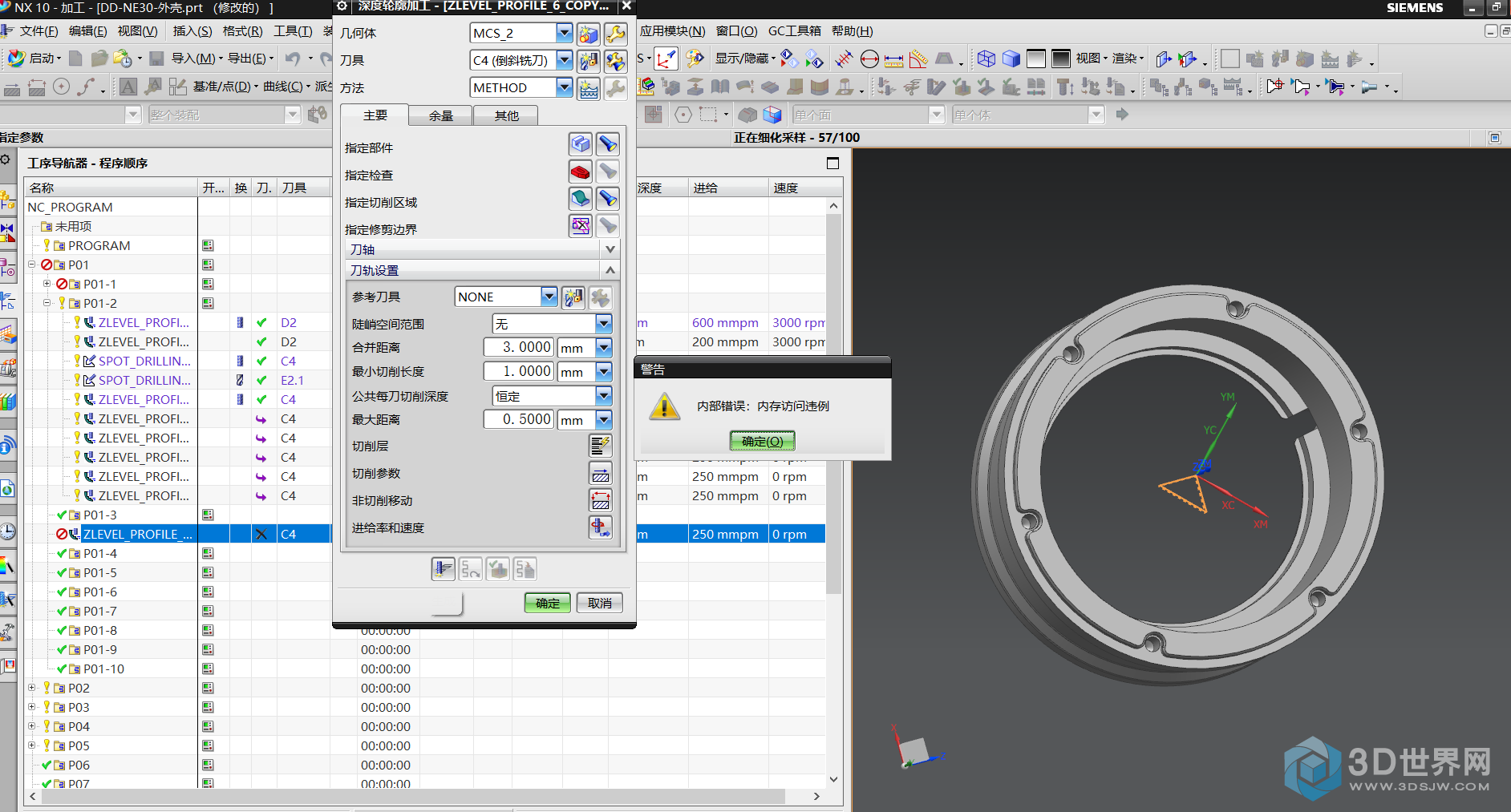This screenshot has width=1511, height=812.
Task: Expand the P02 tree node
Action: (32, 688)
